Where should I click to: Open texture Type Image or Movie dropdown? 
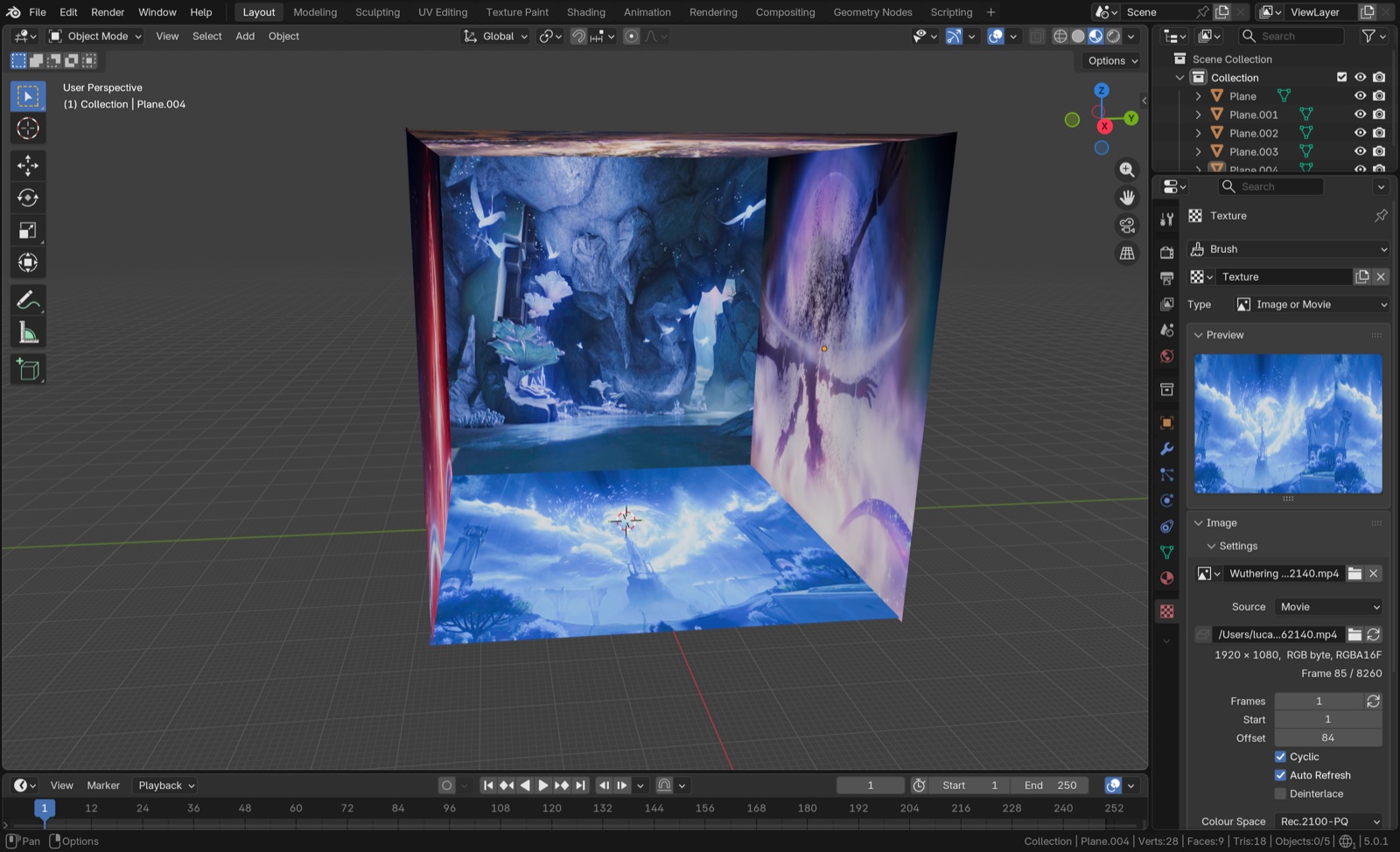(1312, 304)
